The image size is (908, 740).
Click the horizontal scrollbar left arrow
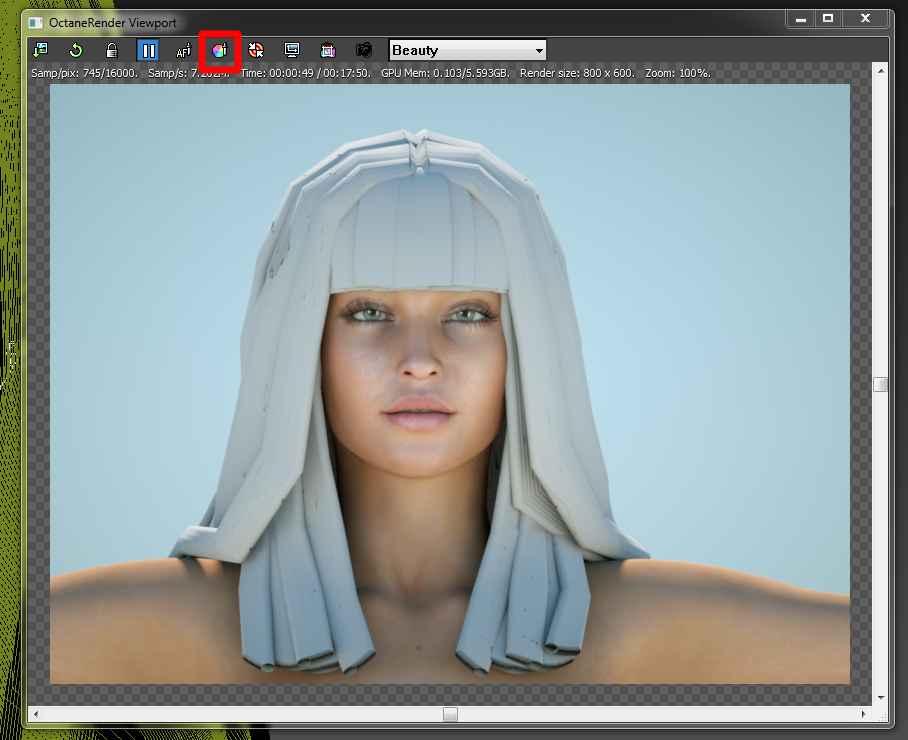coord(36,715)
